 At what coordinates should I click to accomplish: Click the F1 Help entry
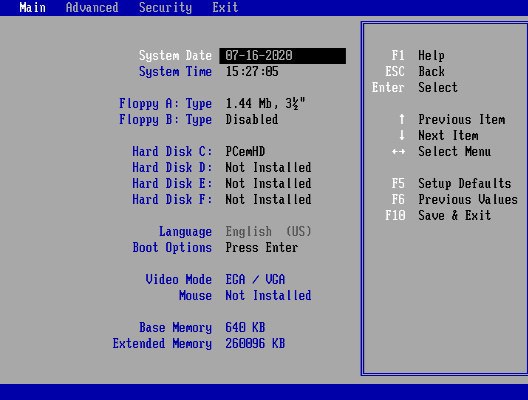pos(418,56)
